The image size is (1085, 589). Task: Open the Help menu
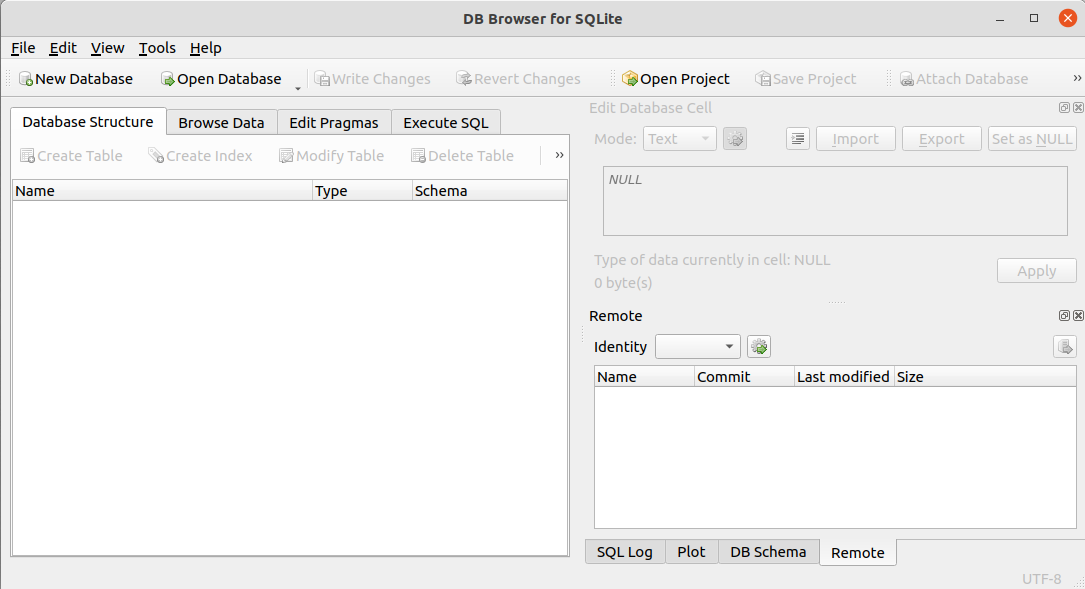tap(206, 48)
